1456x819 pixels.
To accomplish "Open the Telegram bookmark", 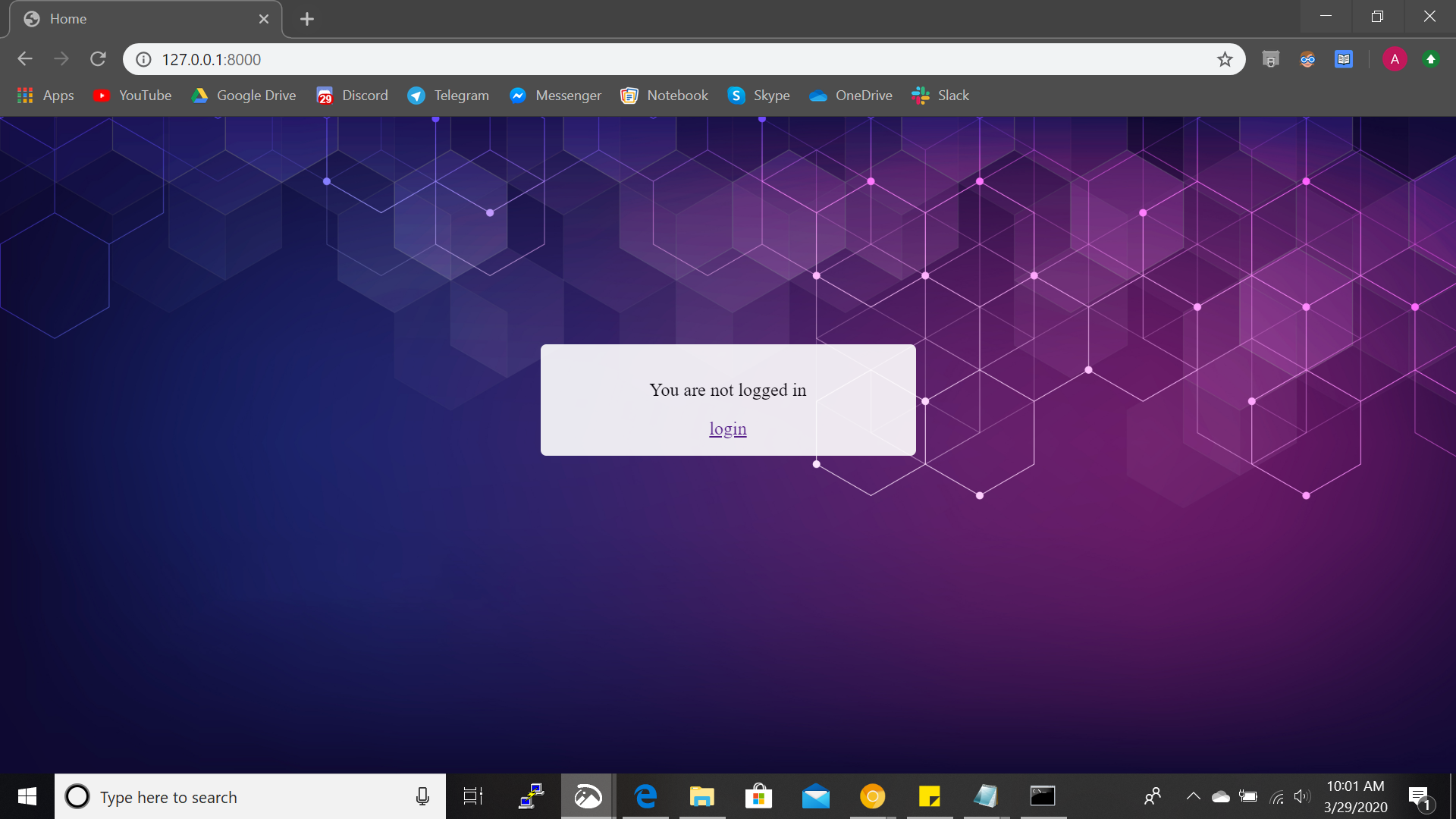I will 447,96.
